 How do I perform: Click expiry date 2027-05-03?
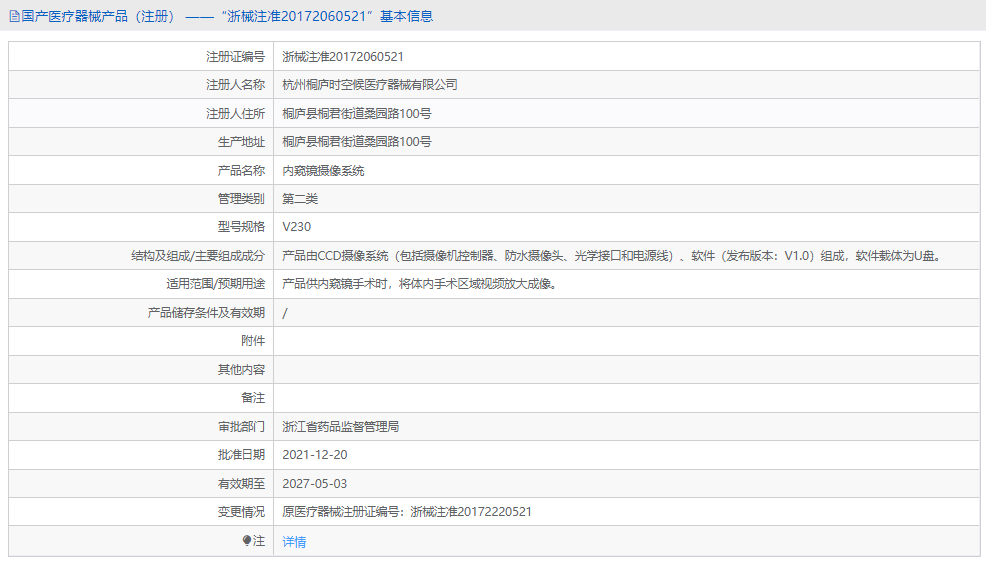pyautogui.click(x=314, y=484)
